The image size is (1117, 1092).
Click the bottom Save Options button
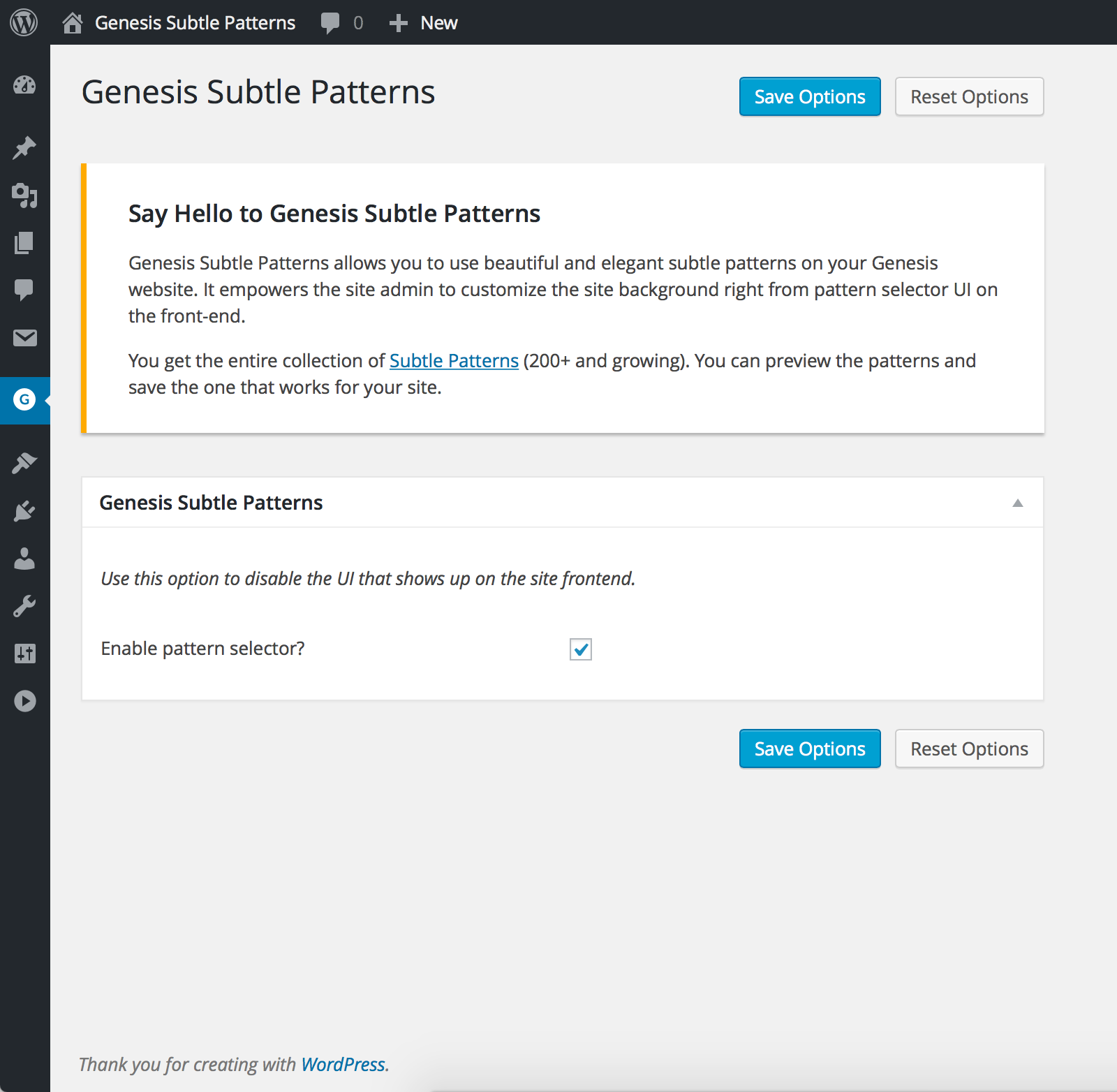[x=810, y=748]
